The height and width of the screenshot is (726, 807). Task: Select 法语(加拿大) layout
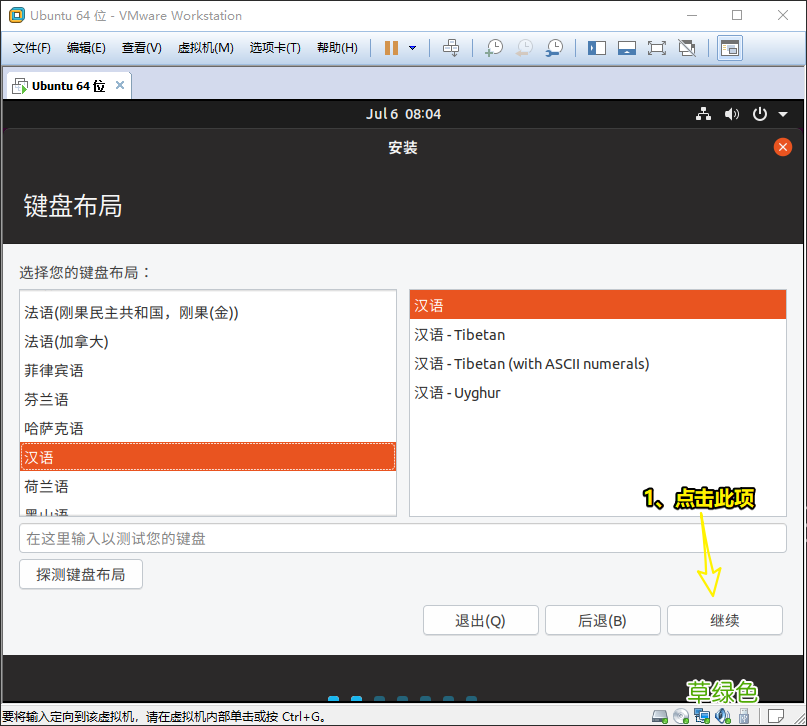click(208, 342)
